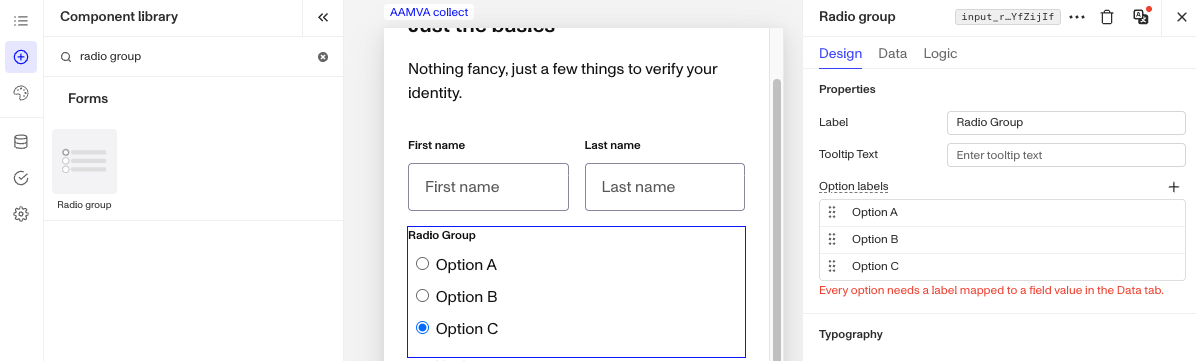The width and height of the screenshot is (1196, 361).
Task: Click the Last name input field
Action: tap(664, 187)
